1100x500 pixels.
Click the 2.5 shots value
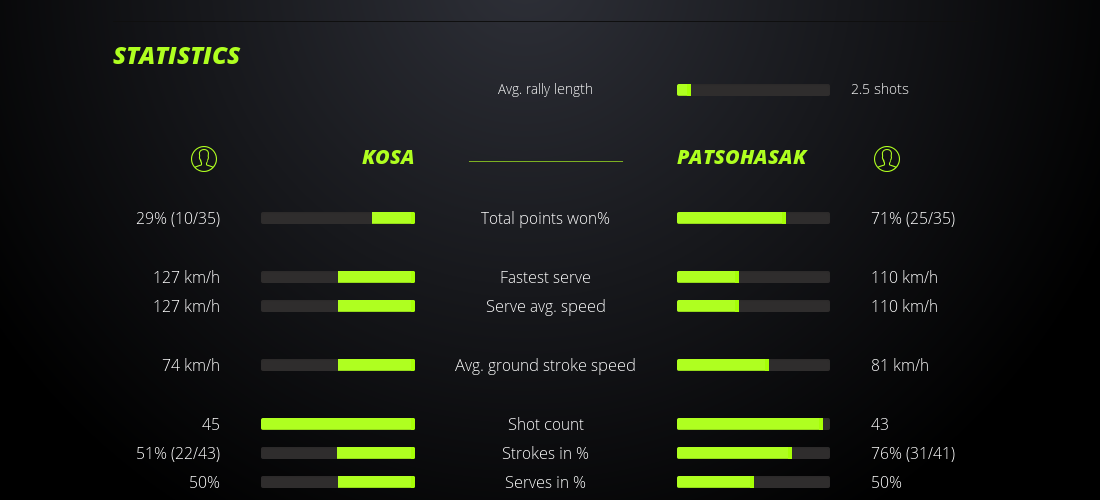[x=880, y=89]
